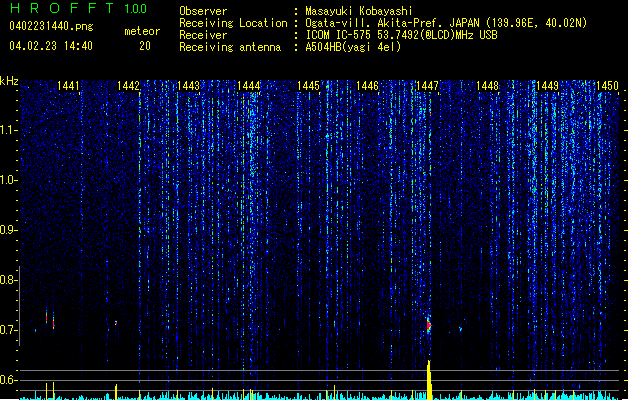Viewport: 629px width, 400px height.
Task: Click the tall yellow power peak below 1447
Action: [429, 380]
